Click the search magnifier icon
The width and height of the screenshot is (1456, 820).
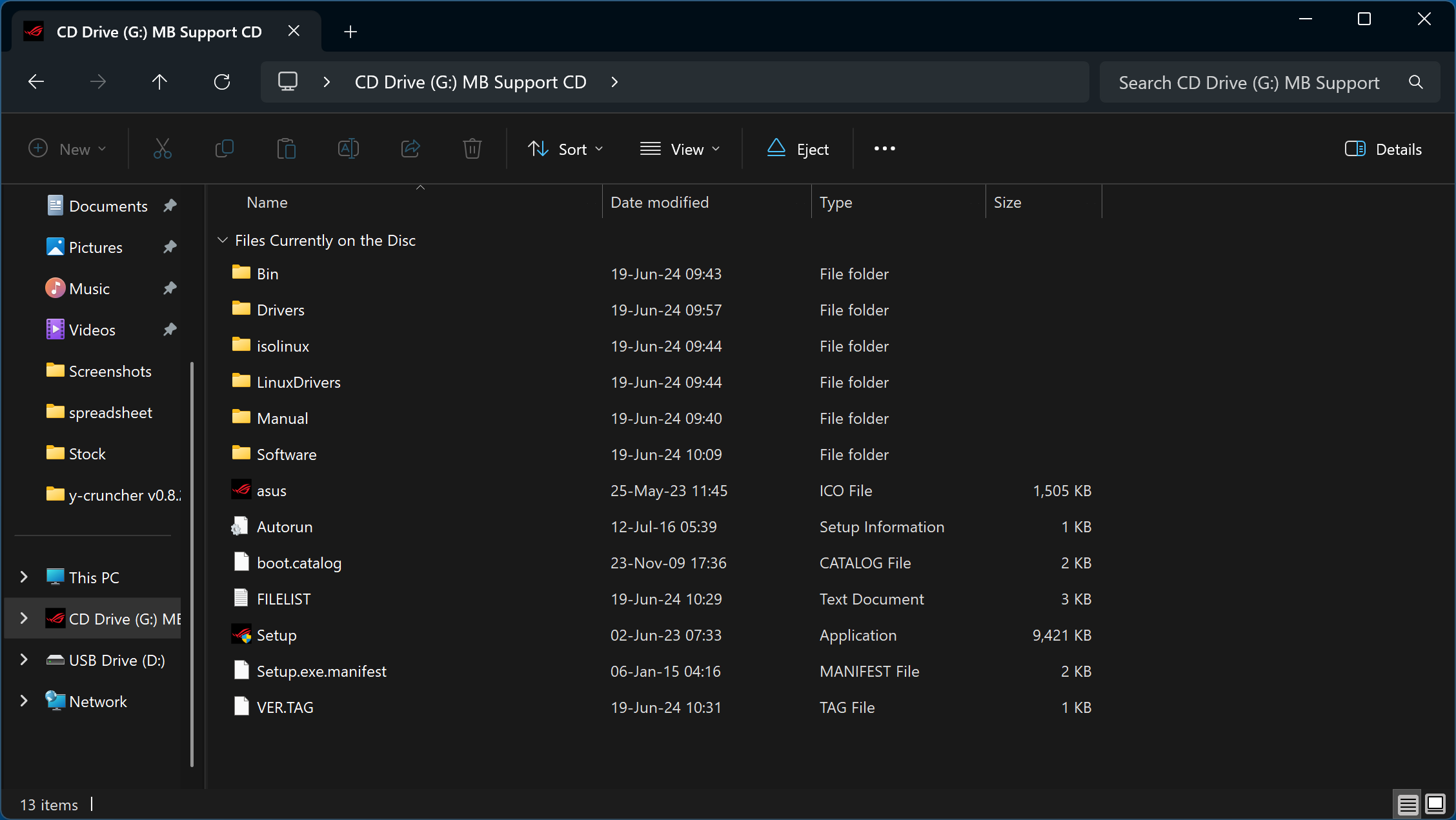[1415, 82]
